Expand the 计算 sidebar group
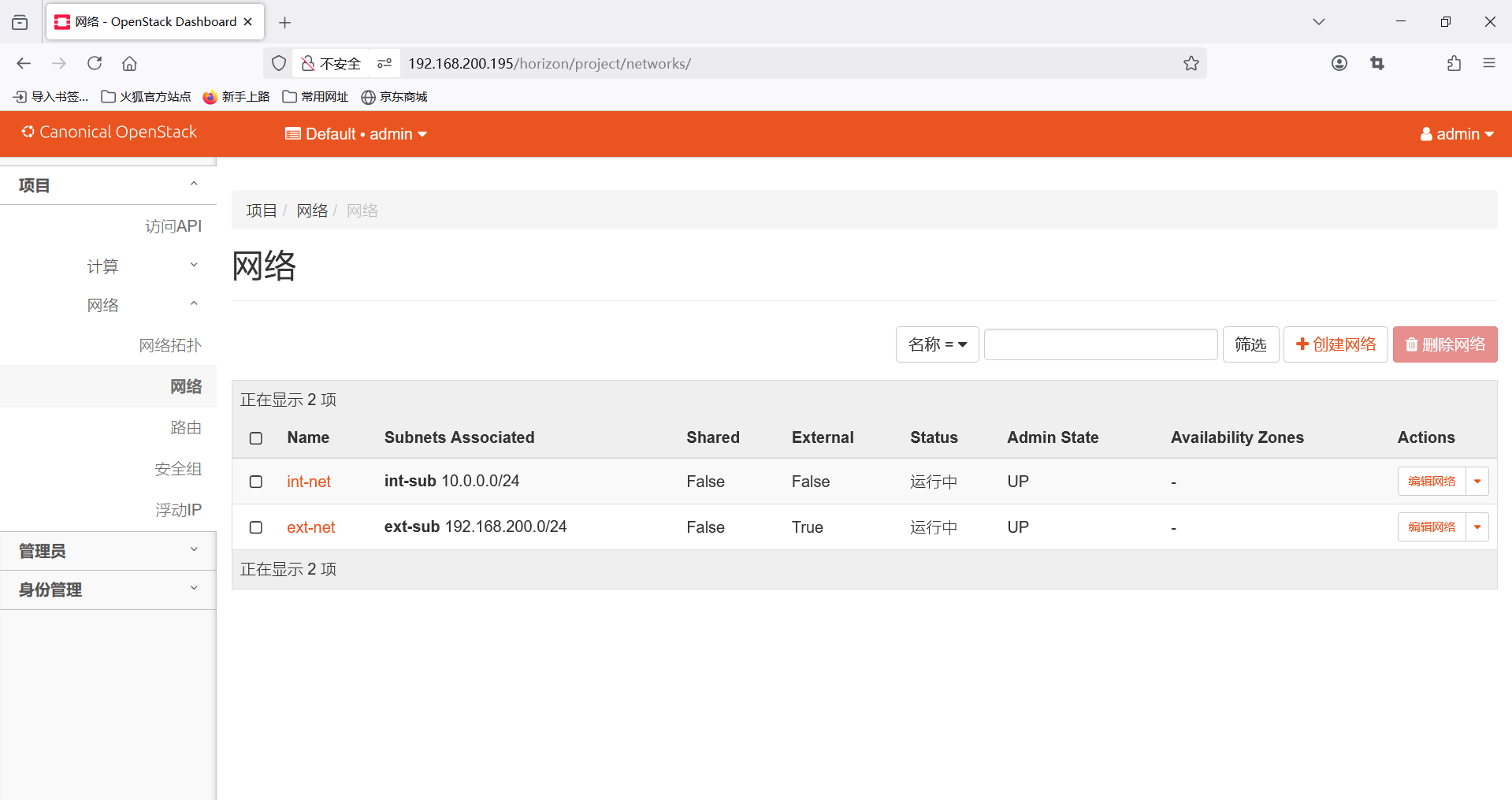The width and height of the screenshot is (1512, 800). coord(142,266)
